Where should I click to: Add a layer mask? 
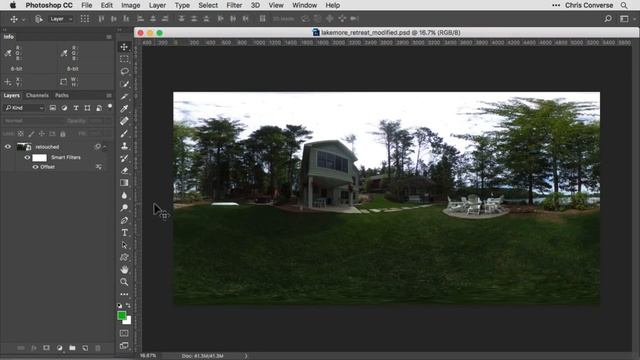[47, 348]
